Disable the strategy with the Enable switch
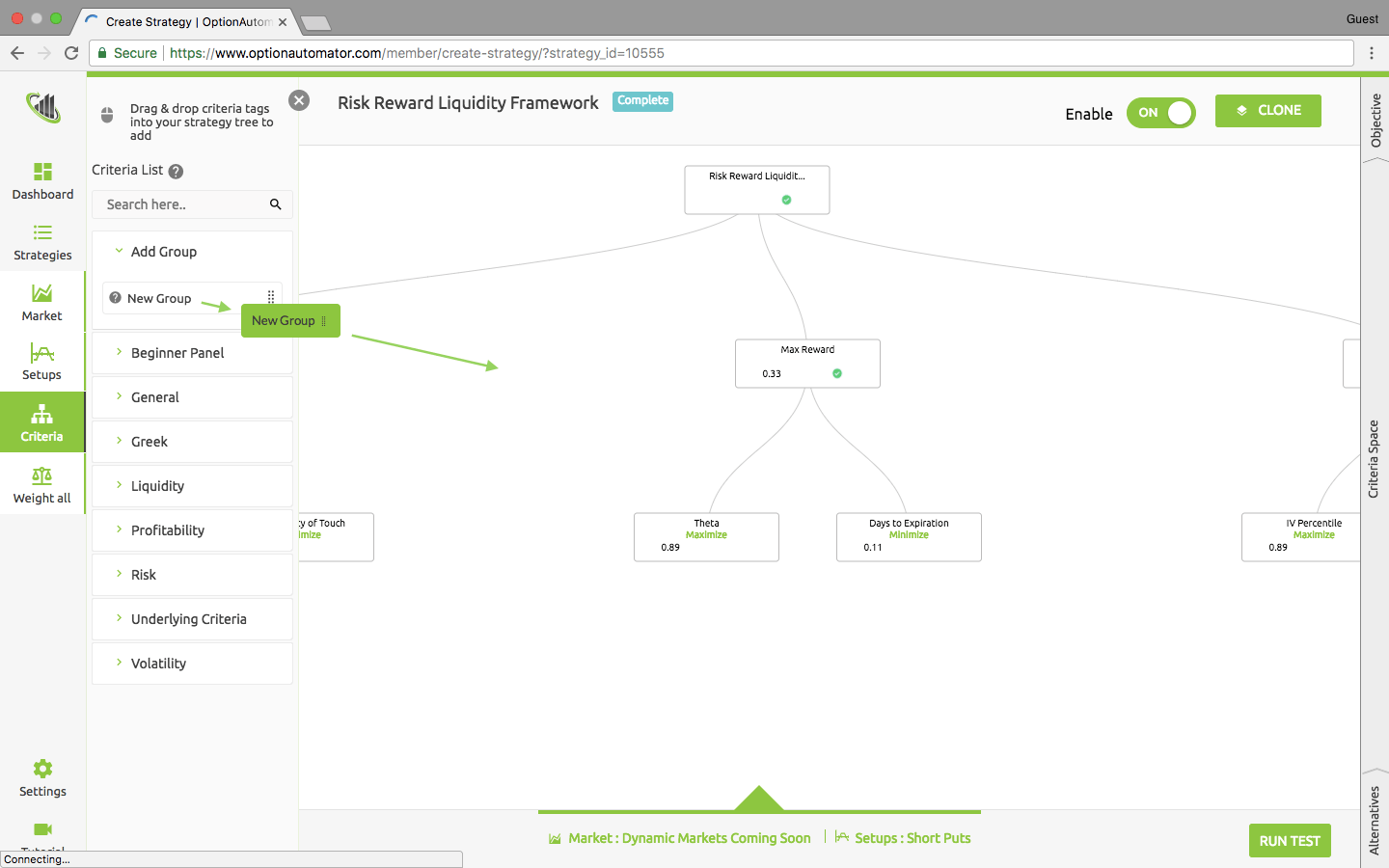Viewport: 1389px width, 868px height. (x=1161, y=113)
